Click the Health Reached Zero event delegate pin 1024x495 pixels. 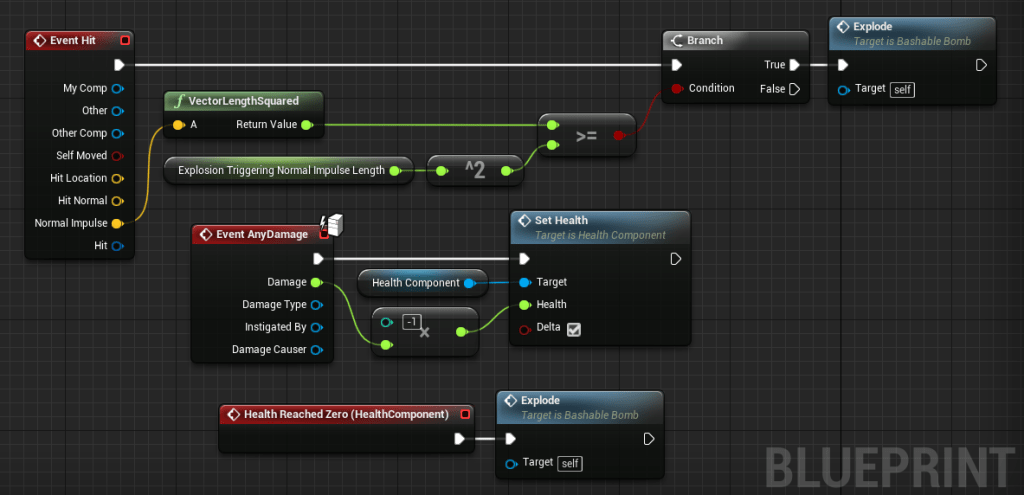(465, 414)
